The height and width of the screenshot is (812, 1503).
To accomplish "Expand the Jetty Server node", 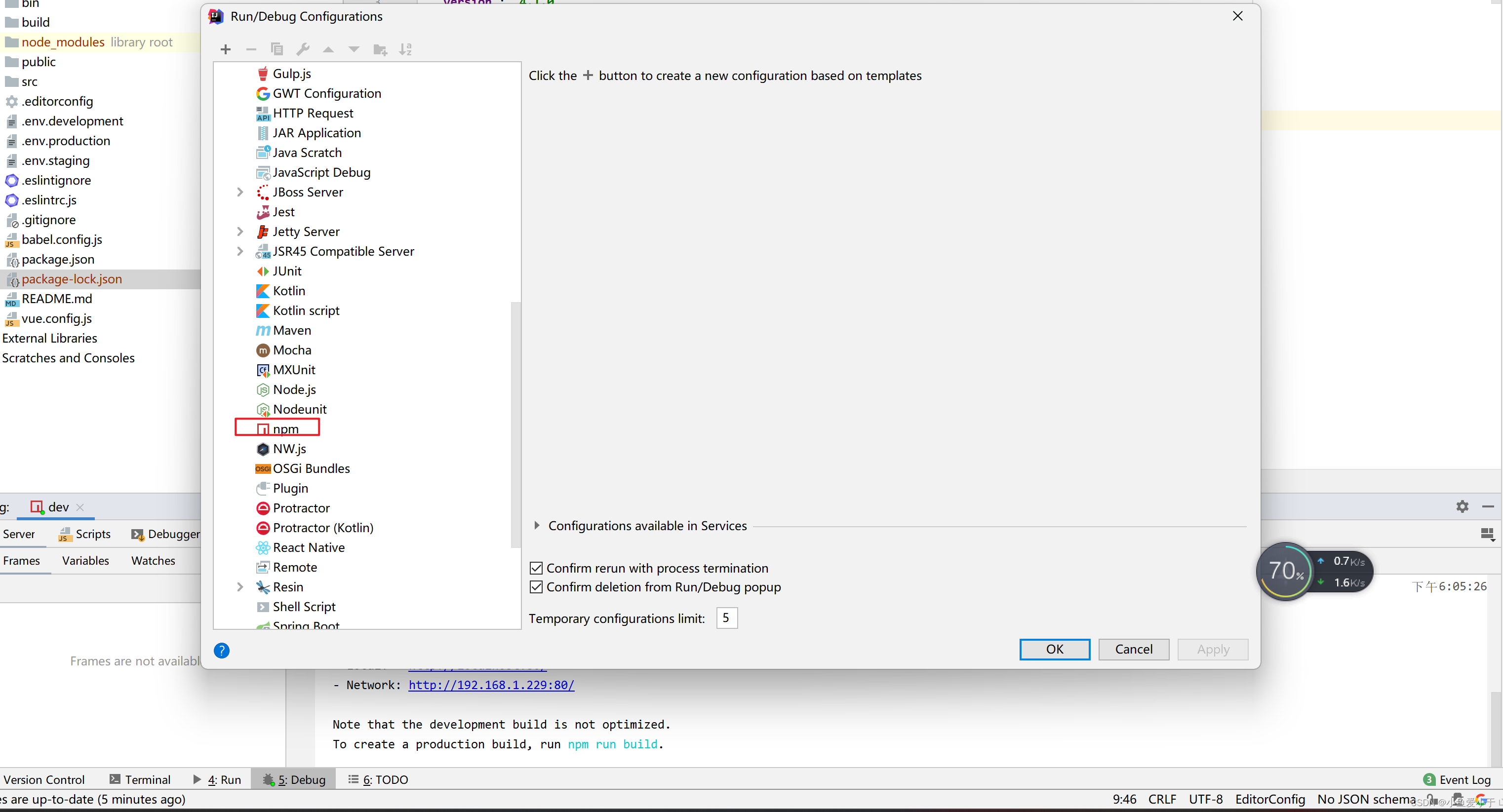I will (240, 232).
